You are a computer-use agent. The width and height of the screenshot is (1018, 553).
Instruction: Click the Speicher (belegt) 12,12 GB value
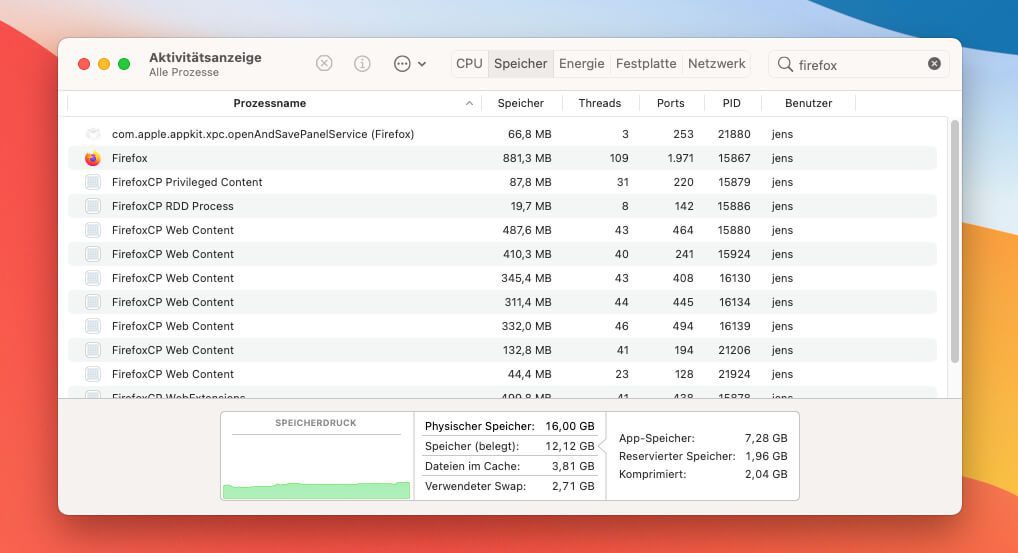[x=570, y=447]
